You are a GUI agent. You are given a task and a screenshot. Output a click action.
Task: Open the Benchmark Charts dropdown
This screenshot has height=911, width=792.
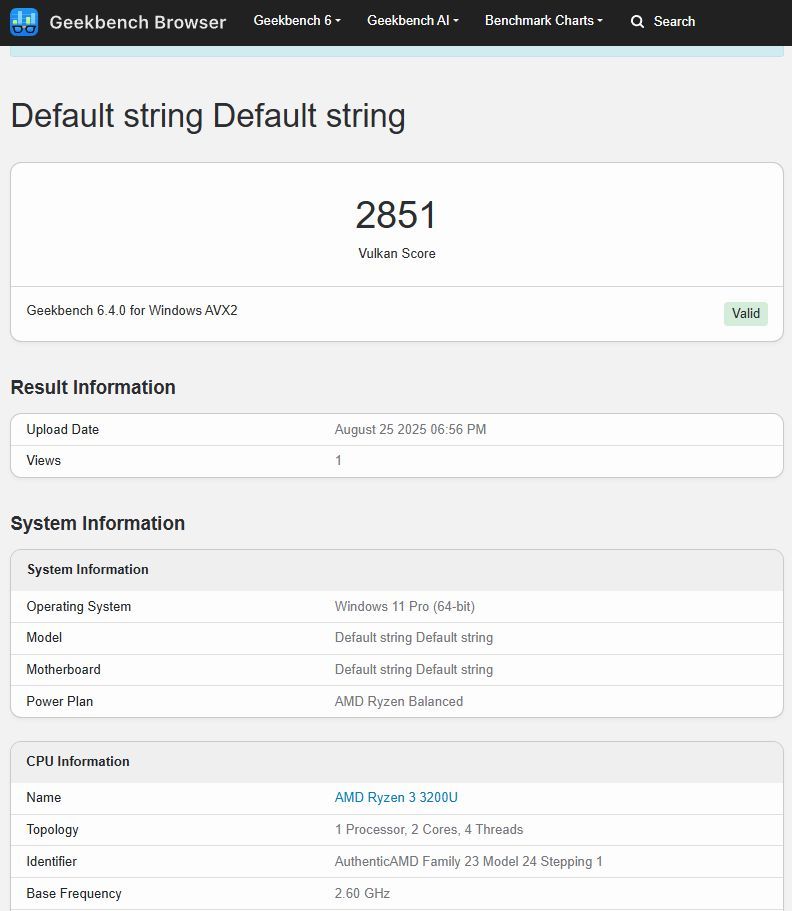click(543, 21)
